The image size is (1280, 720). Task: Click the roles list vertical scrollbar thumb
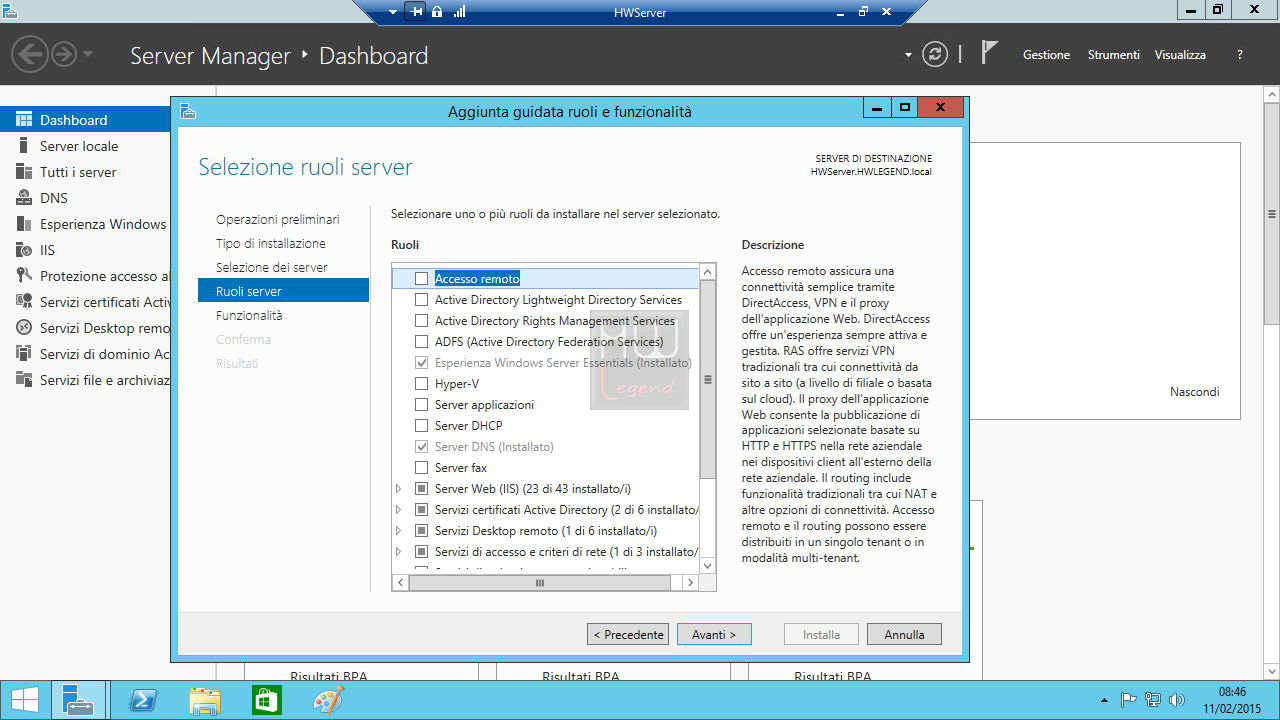pos(708,379)
